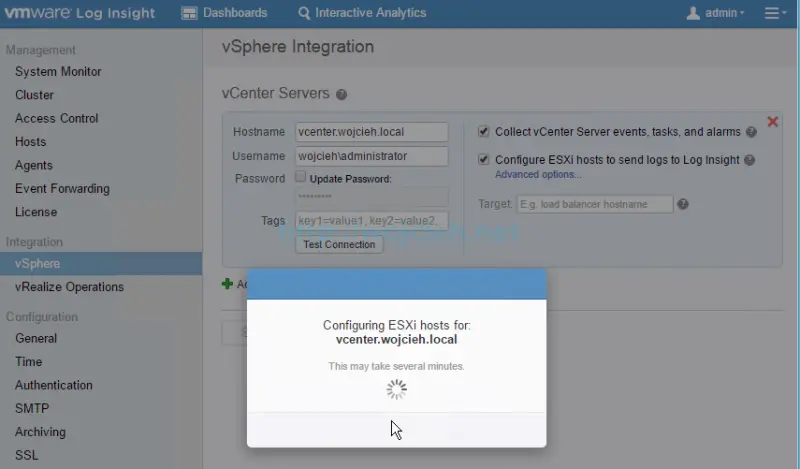The height and width of the screenshot is (469, 800).
Task: Click 'This may take several minutes' text
Action: (x=396, y=366)
